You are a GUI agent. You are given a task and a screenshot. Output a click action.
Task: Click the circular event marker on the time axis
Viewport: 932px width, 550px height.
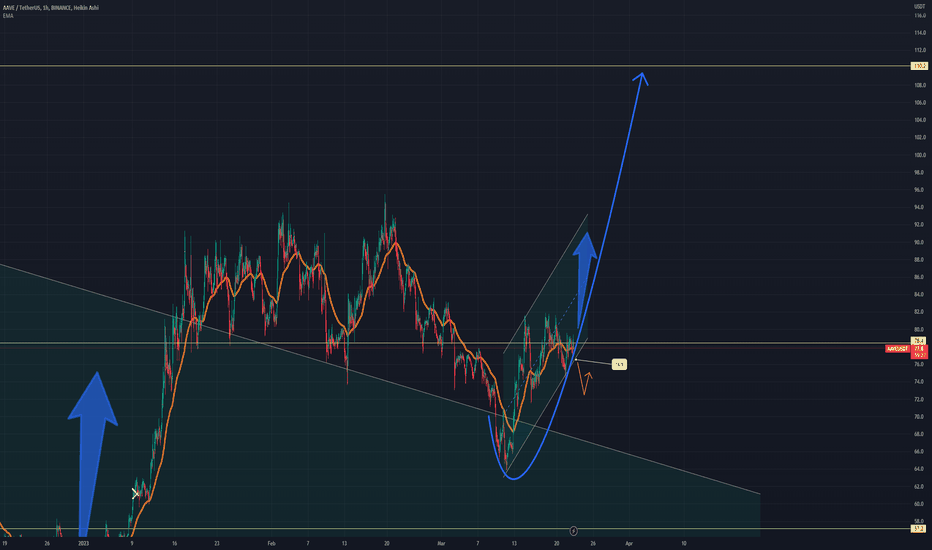coord(574,530)
